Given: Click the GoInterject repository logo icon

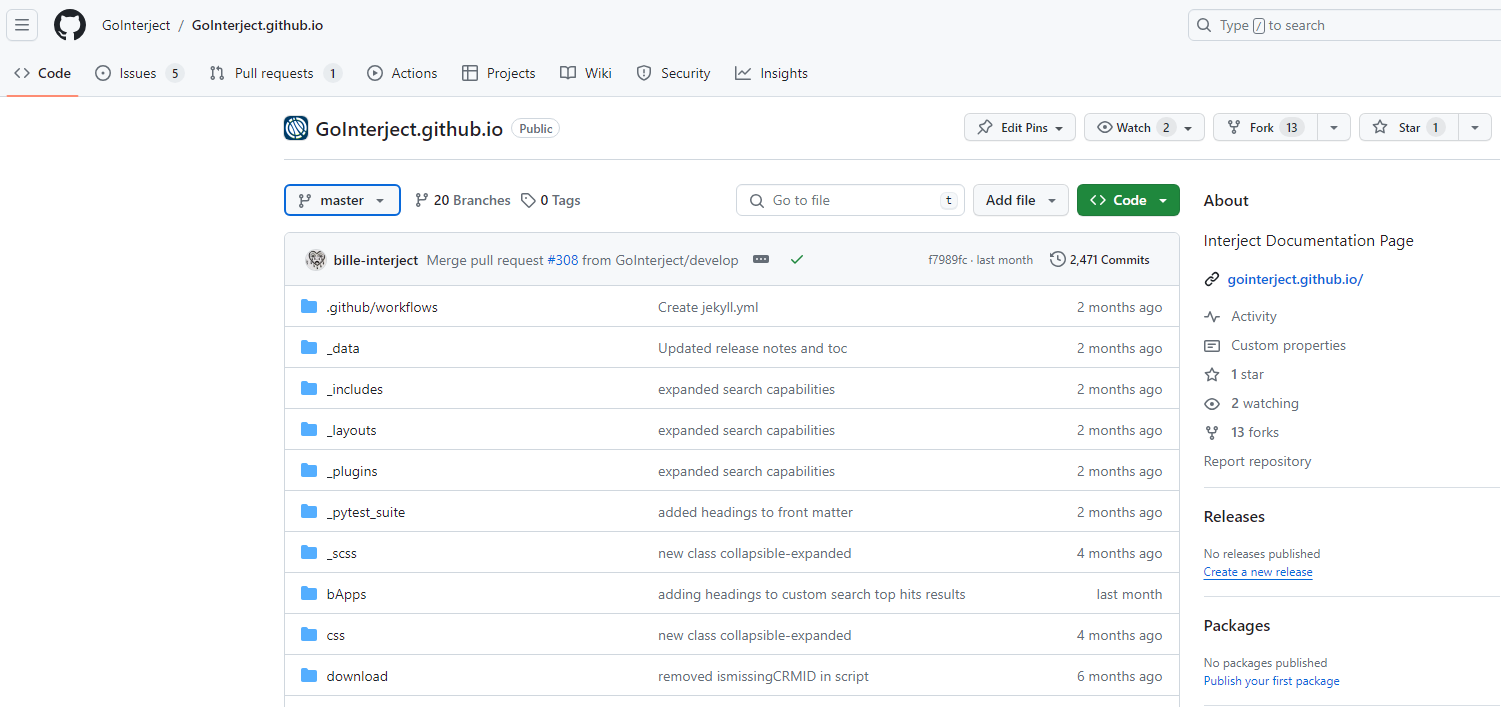Looking at the screenshot, I should [296, 128].
